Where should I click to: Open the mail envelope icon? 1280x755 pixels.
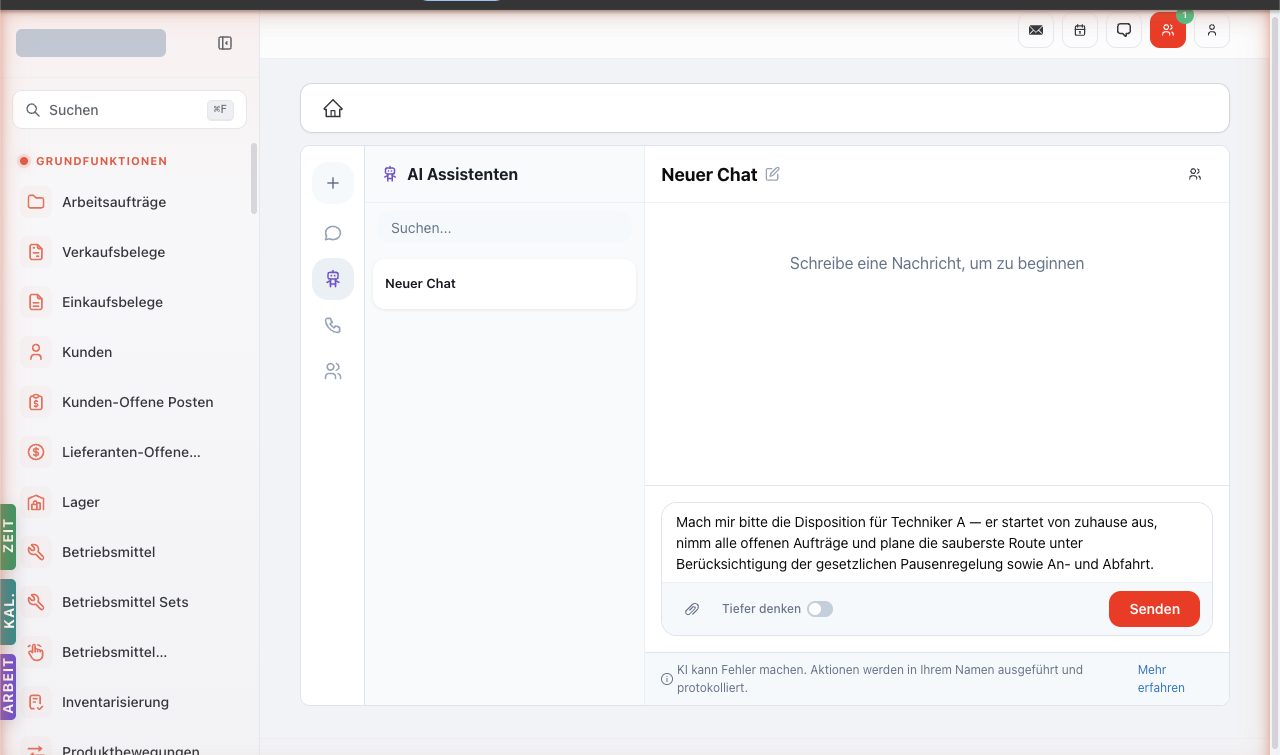(x=1036, y=30)
